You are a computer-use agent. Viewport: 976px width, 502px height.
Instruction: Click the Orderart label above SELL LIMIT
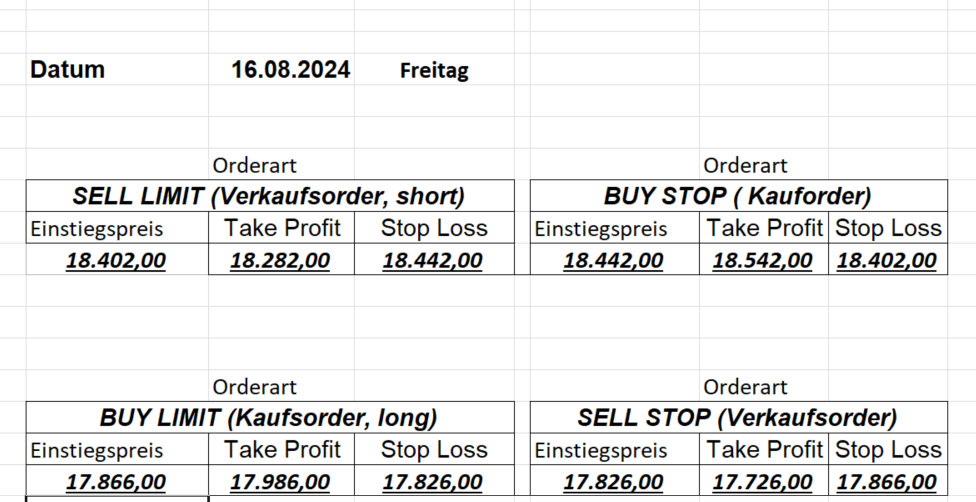254,166
